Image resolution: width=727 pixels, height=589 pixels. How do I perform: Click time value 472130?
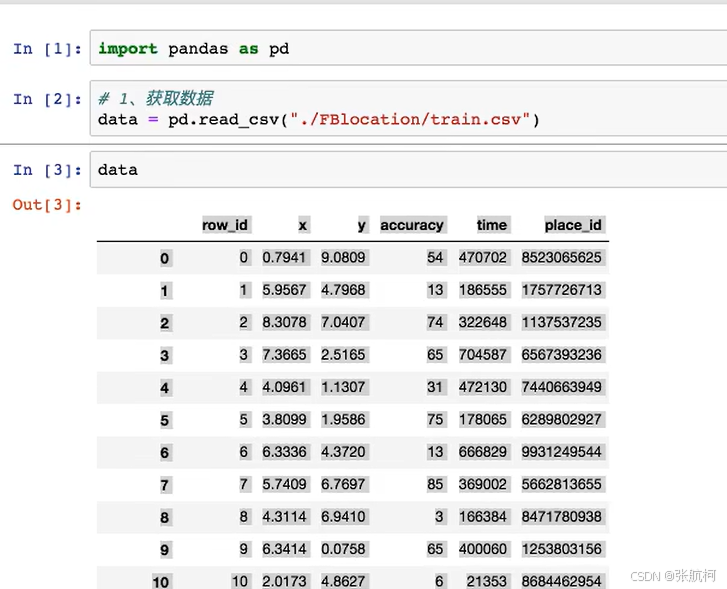[484, 387]
